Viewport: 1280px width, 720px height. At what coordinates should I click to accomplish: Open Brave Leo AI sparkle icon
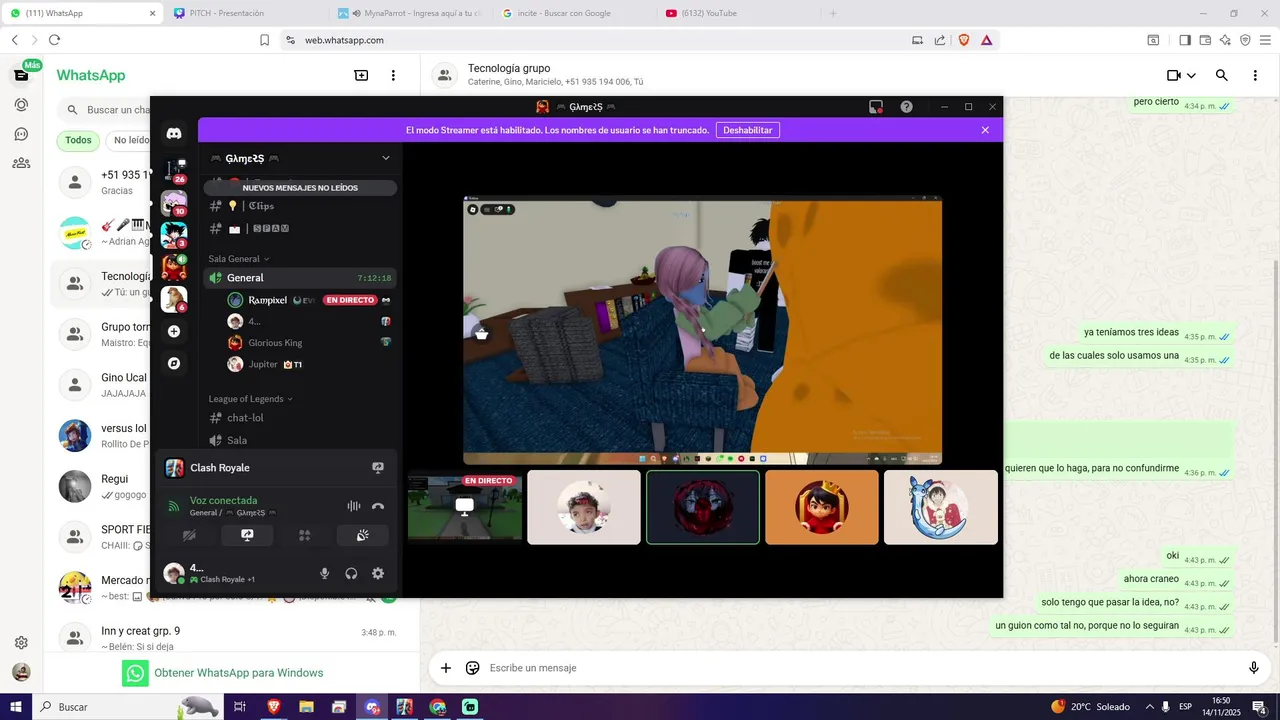[x=1225, y=40]
